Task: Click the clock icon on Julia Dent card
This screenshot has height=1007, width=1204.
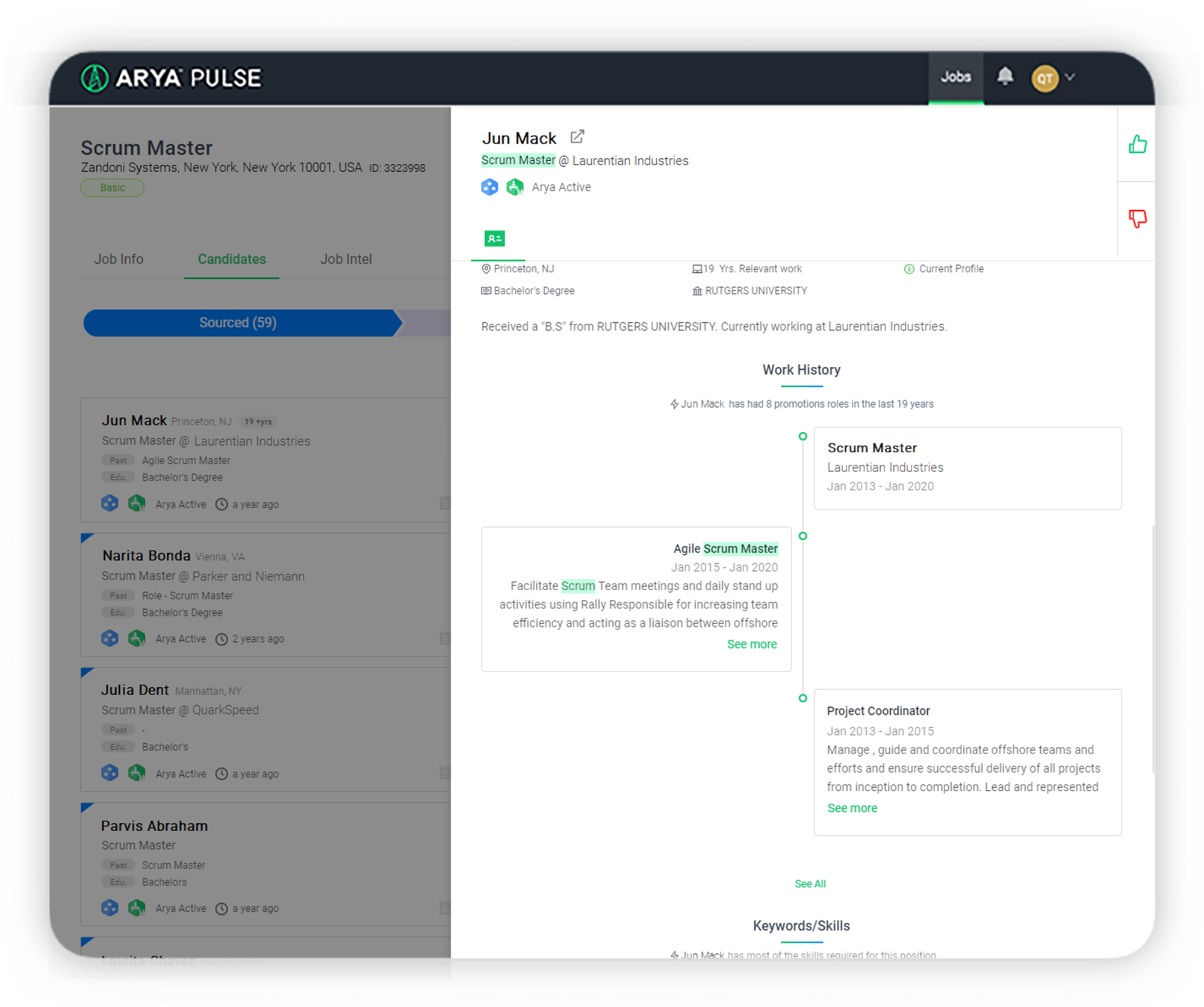Action: click(x=222, y=775)
